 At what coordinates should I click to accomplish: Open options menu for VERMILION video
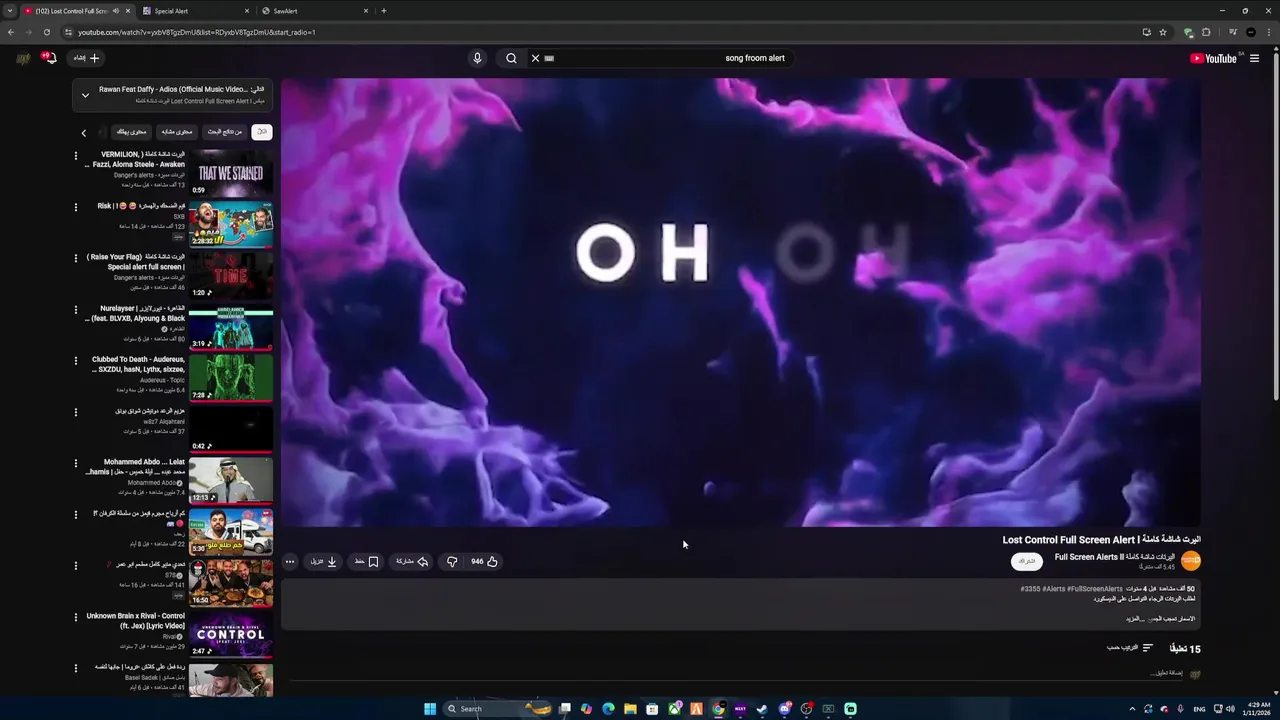point(75,155)
